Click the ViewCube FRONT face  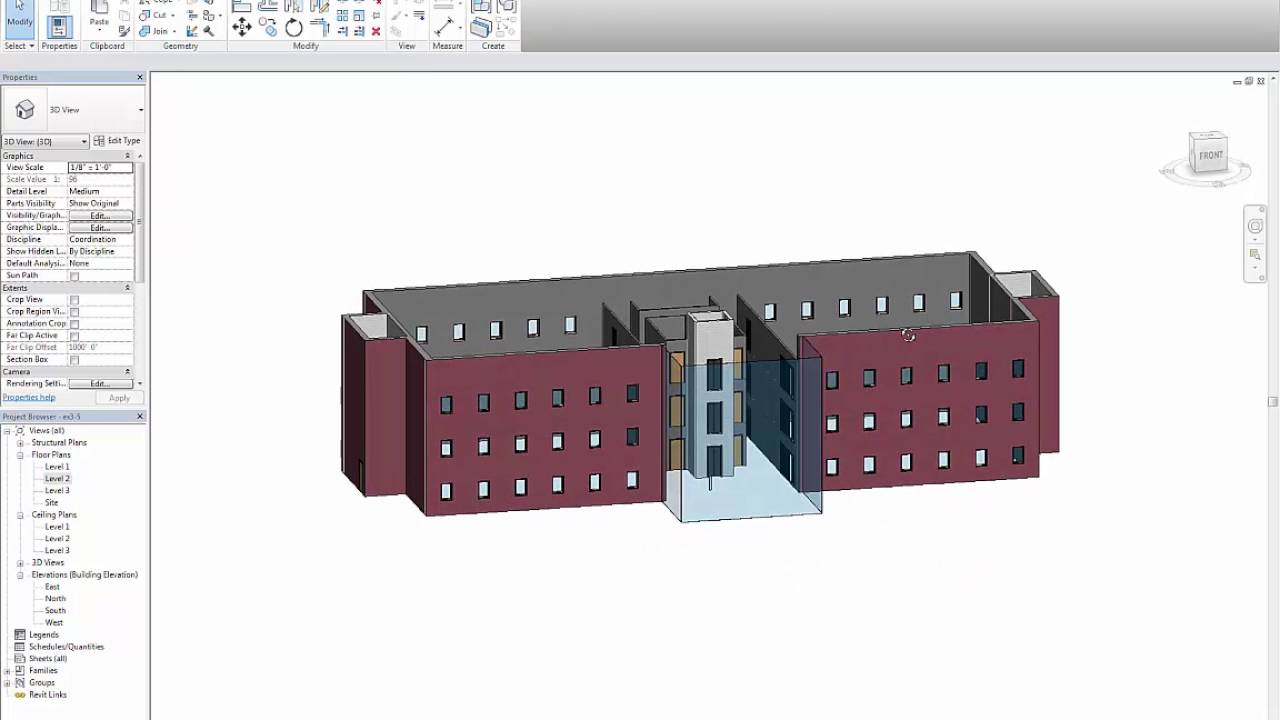tap(1210, 156)
